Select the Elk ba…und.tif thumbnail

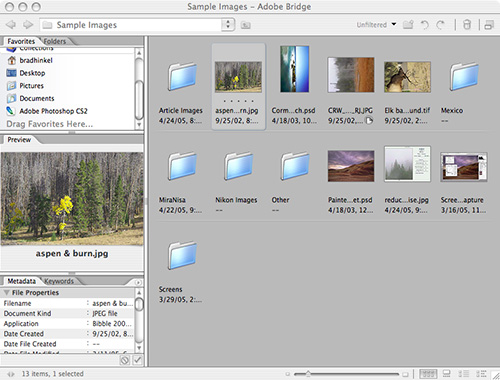(407, 77)
